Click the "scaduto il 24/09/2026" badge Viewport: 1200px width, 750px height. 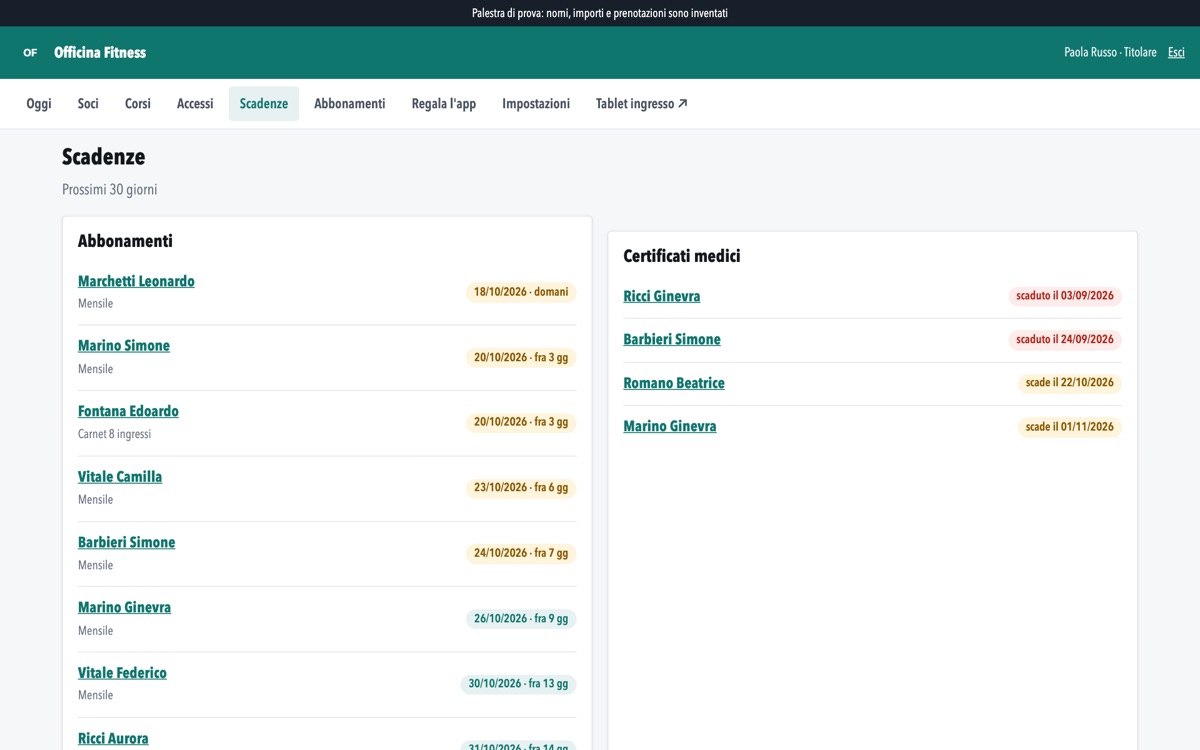[1065, 339]
